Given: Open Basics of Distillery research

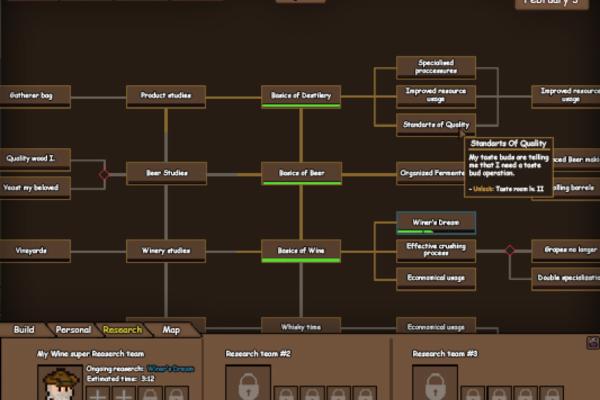Looking at the screenshot, I should click(301, 96).
